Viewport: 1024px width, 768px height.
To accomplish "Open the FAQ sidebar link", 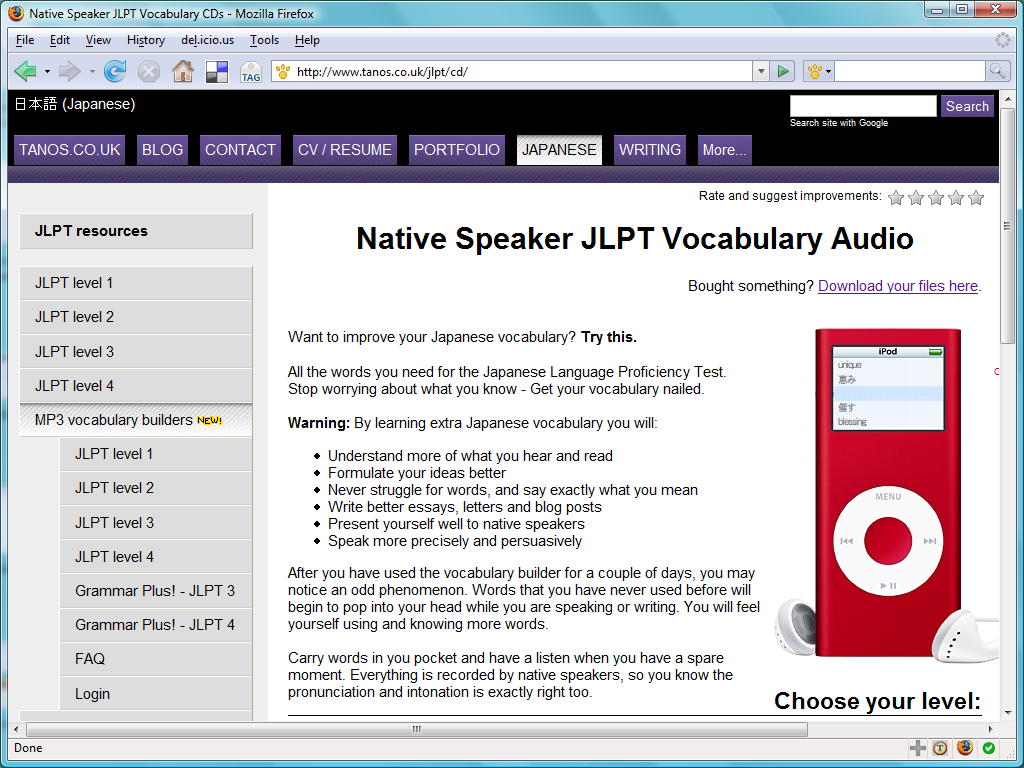I will (x=156, y=659).
